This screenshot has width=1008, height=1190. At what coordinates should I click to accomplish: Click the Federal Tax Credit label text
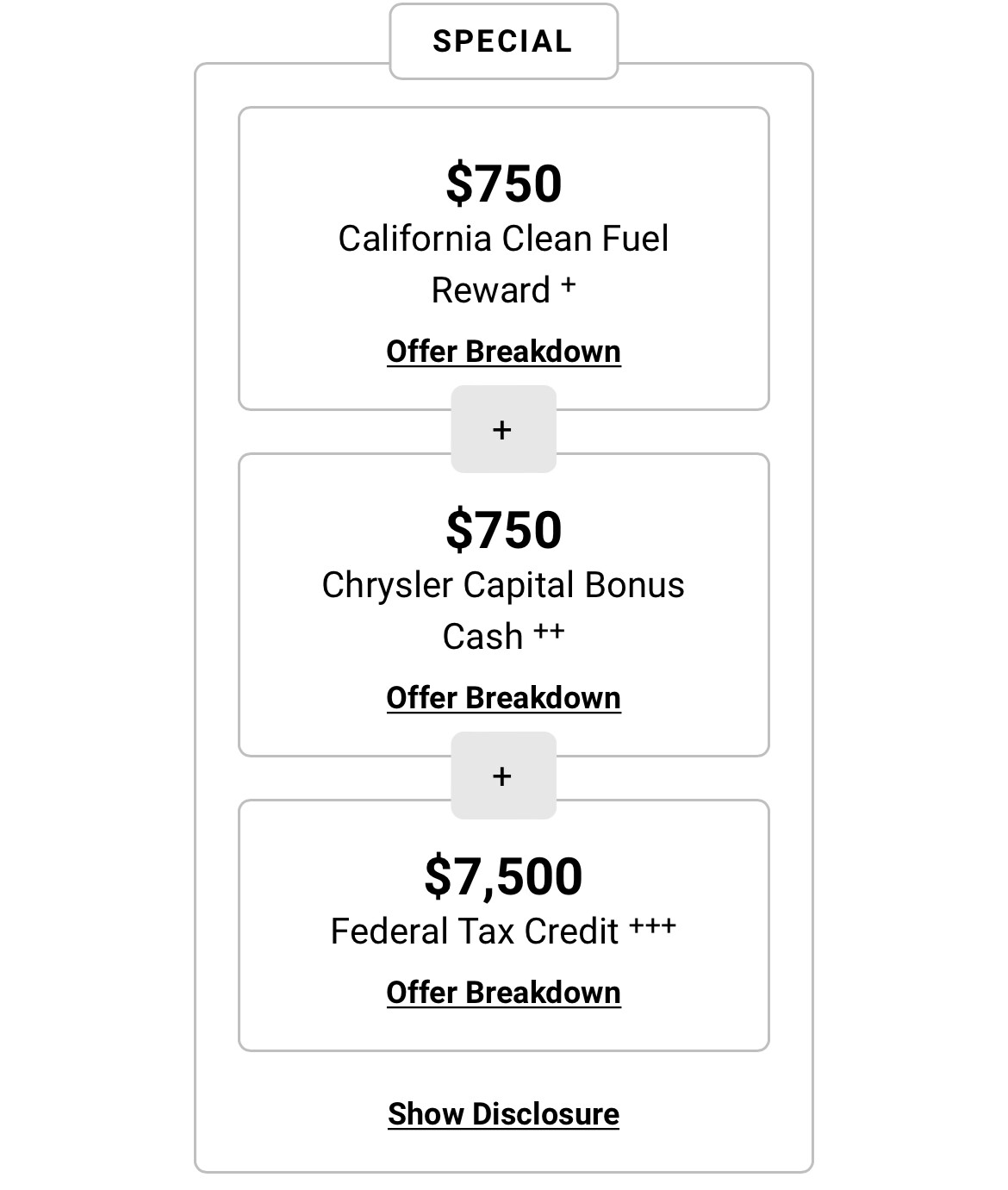[475, 931]
